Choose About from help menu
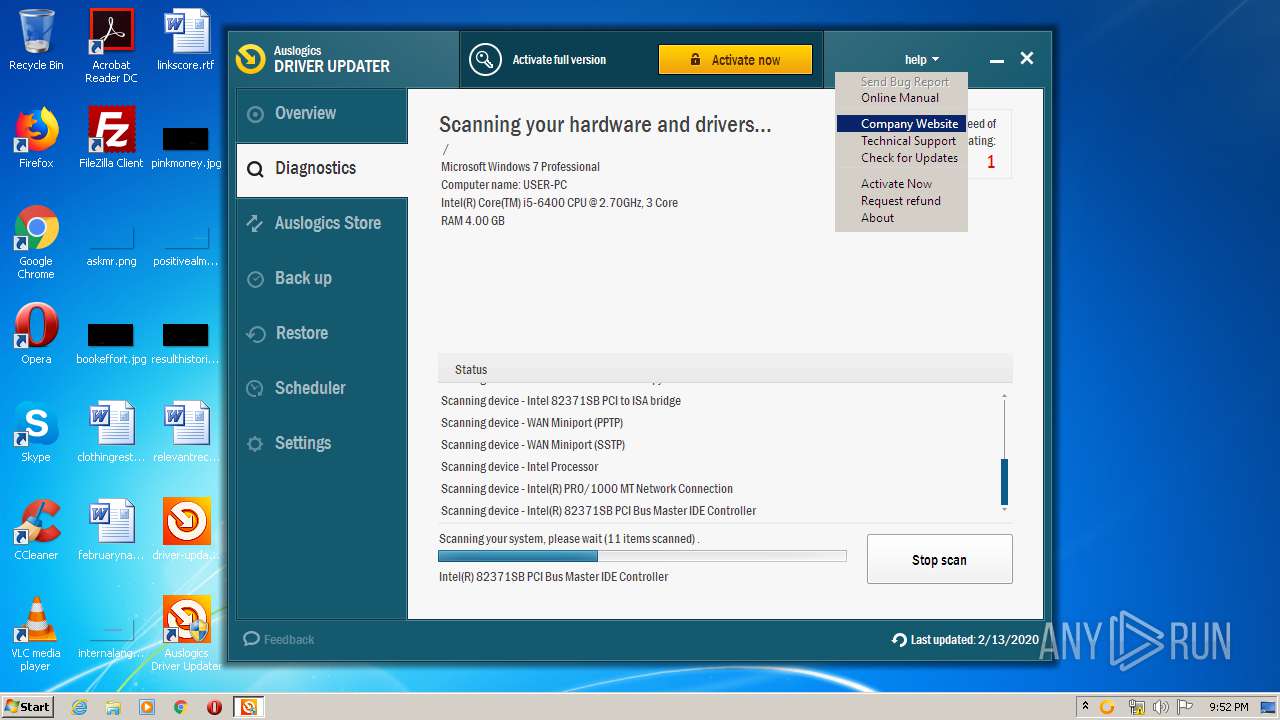 coord(900,218)
